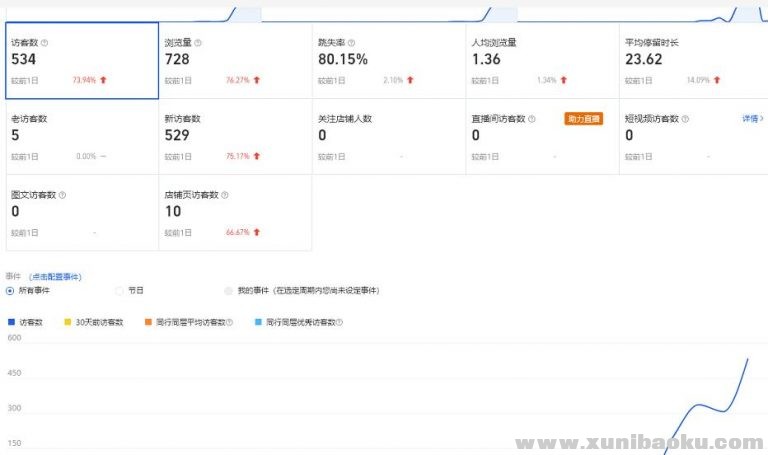Screen dimensions: 768x455
Task: Click help icon after 同行同层优秀访客数 legend
Action: coord(339,322)
